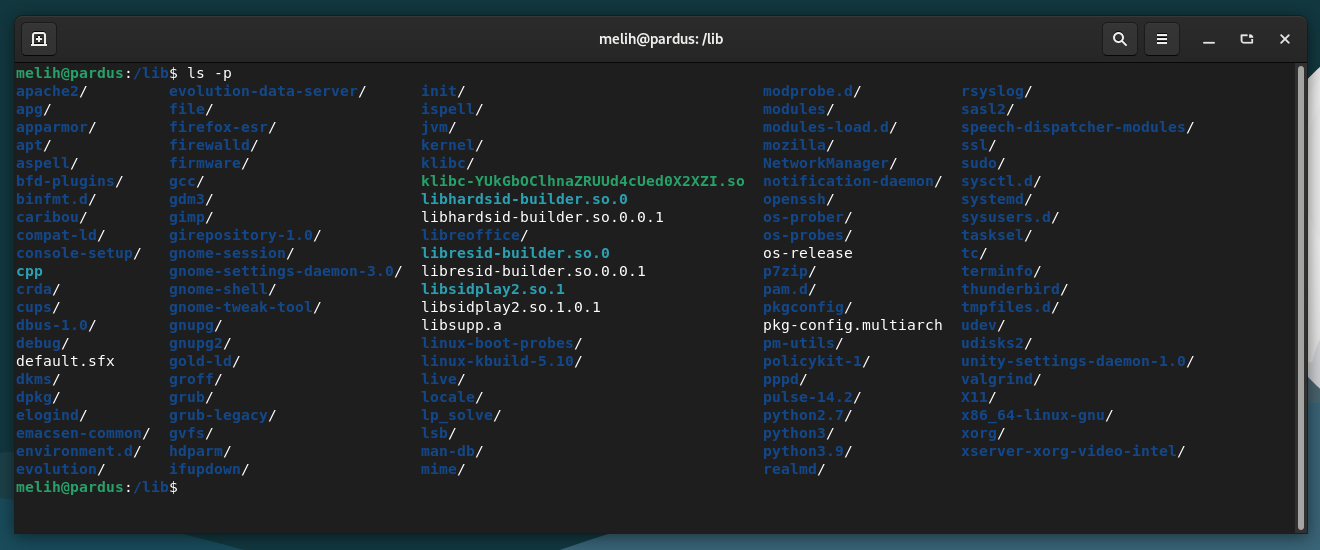
Task: Click the 'girepository-1.0/' entry
Action: click(245, 235)
